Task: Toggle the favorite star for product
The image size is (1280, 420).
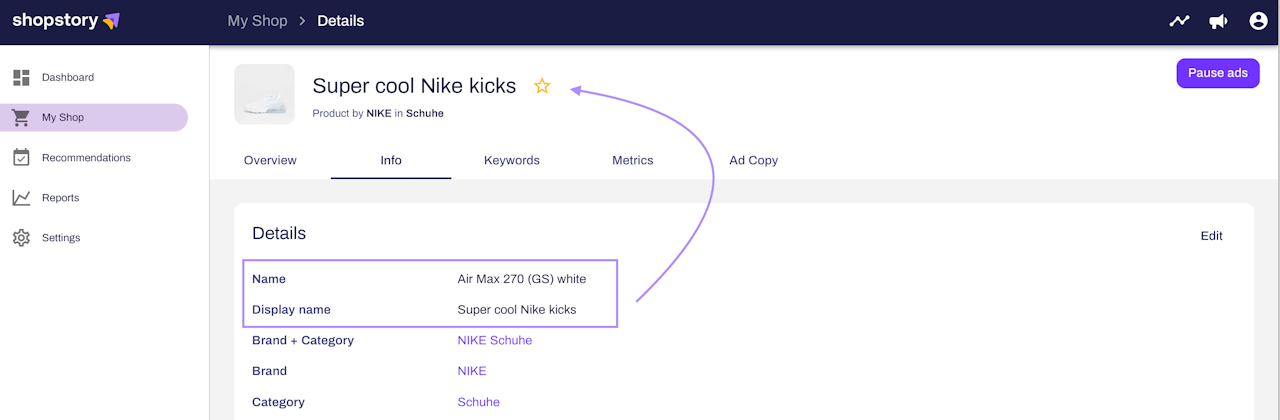Action: 542,86
